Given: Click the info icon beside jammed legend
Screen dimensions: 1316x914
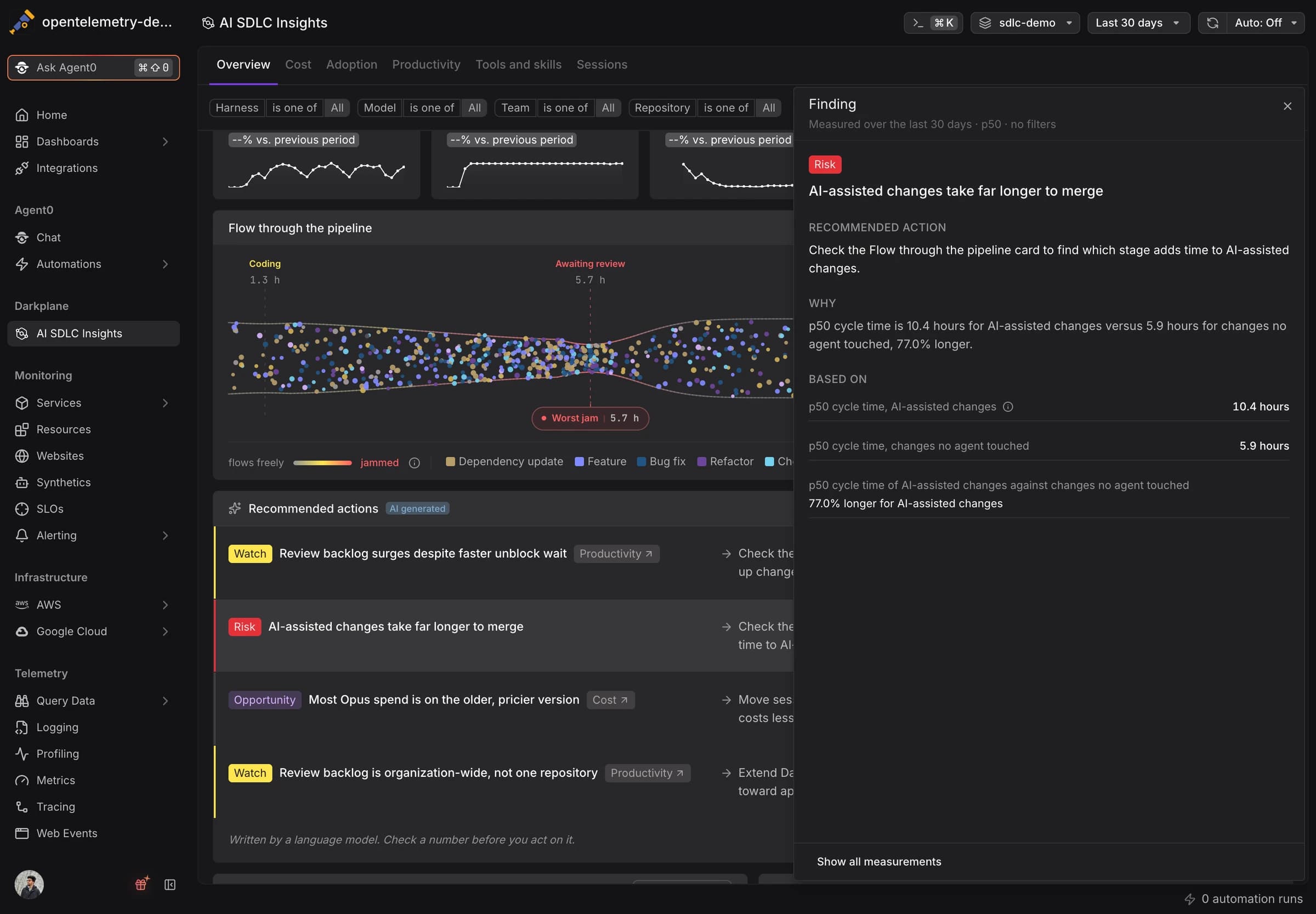Looking at the screenshot, I should 415,463.
